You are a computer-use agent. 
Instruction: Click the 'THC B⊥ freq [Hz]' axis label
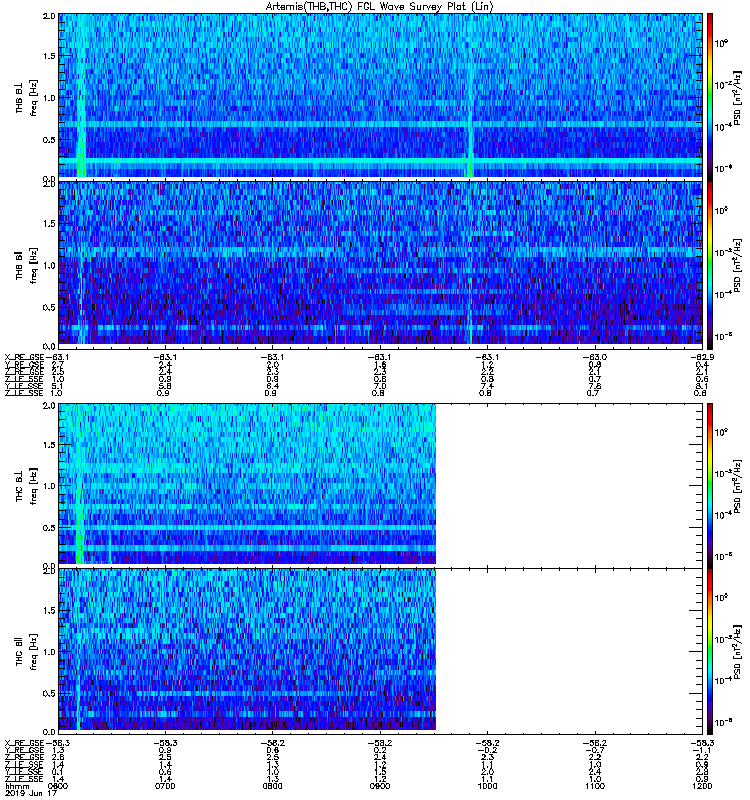tap(26, 486)
